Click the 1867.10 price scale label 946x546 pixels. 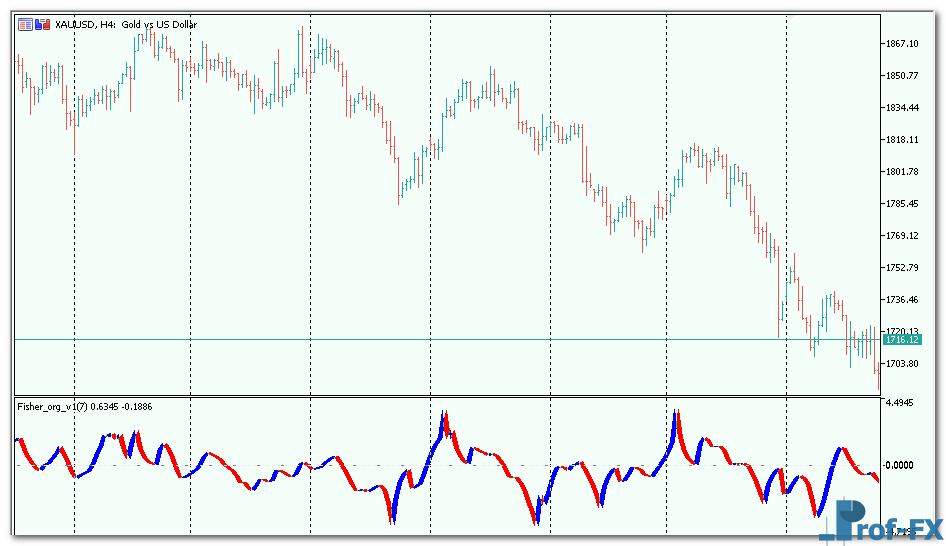(902, 44)
